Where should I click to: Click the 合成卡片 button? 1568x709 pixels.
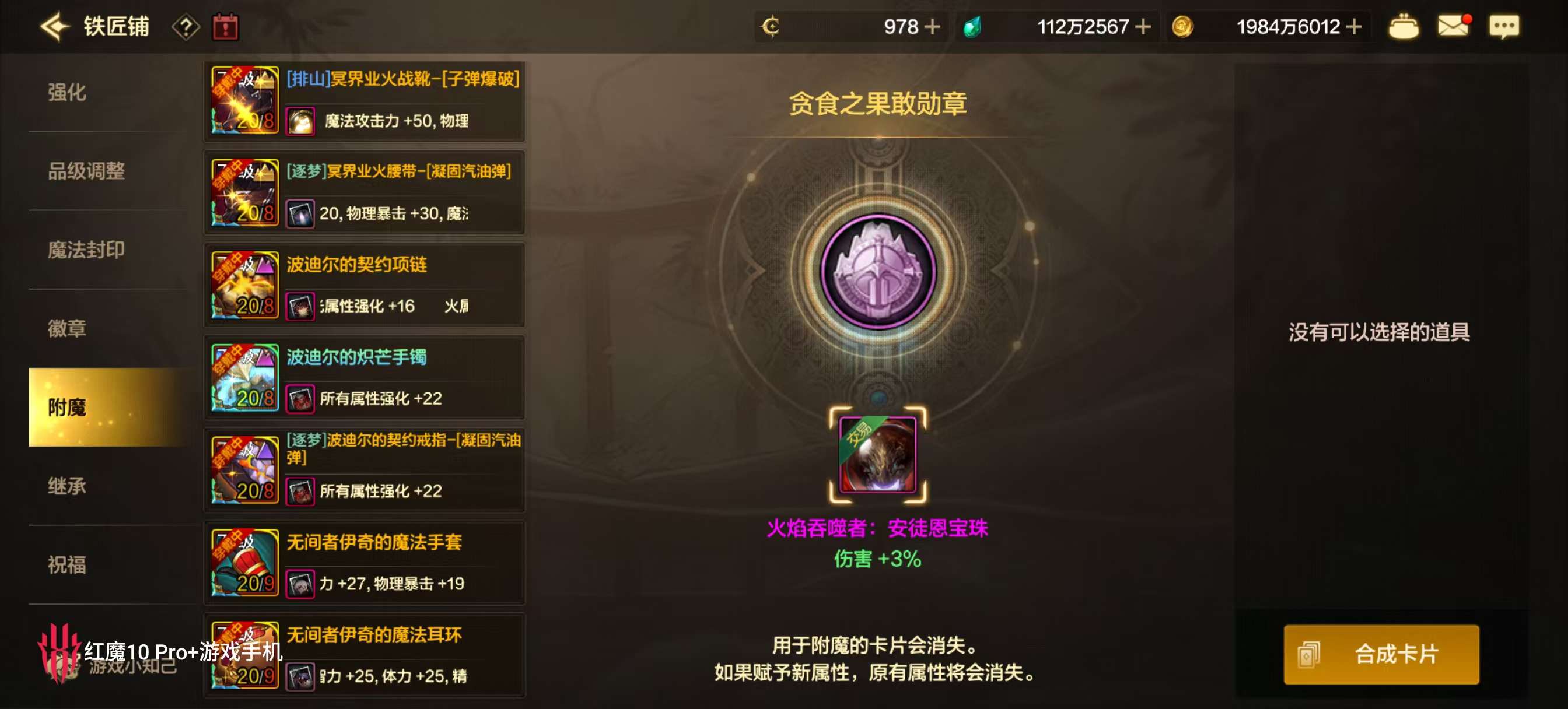[x=1381, y=654]
